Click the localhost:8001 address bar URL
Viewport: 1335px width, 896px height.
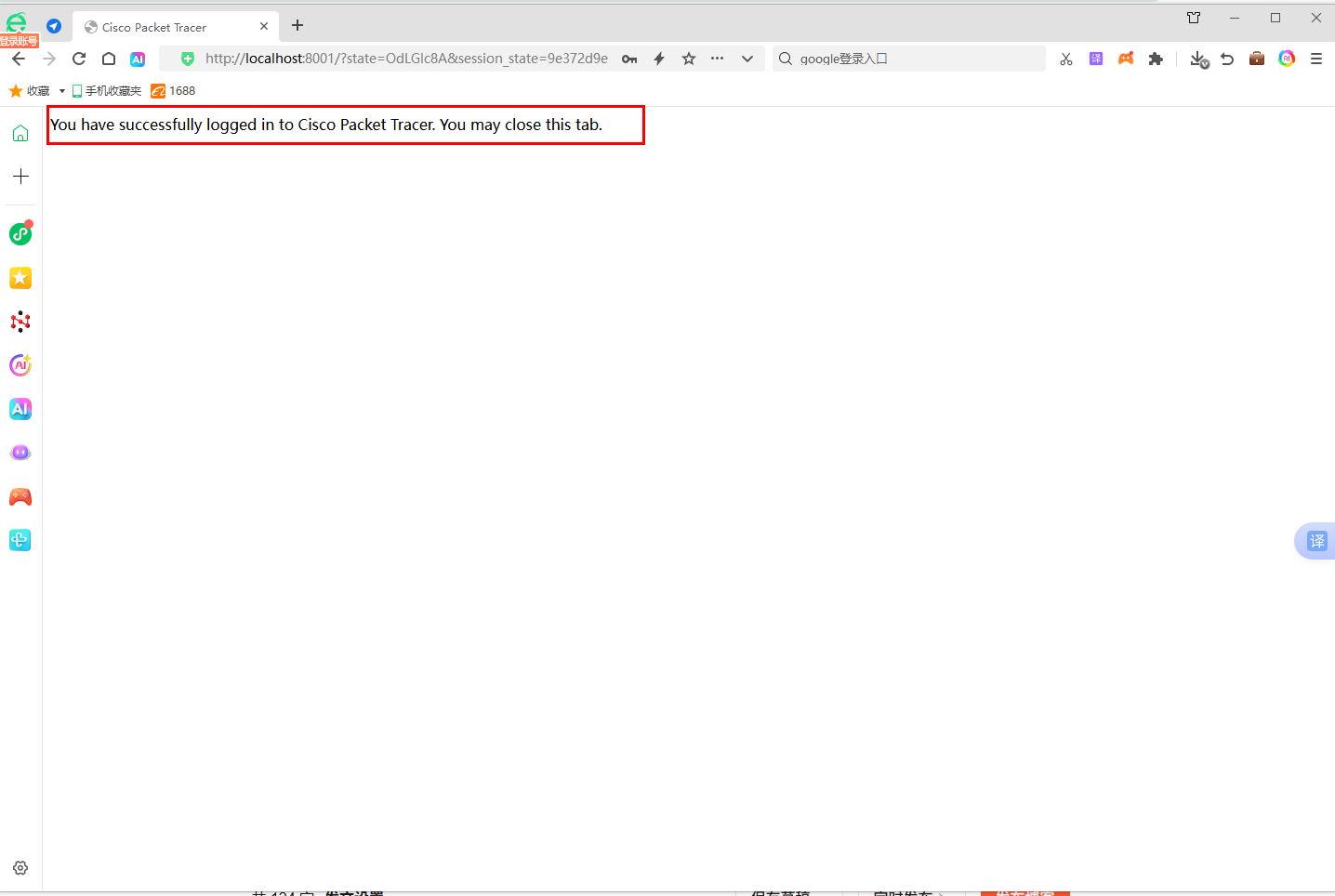406,59
